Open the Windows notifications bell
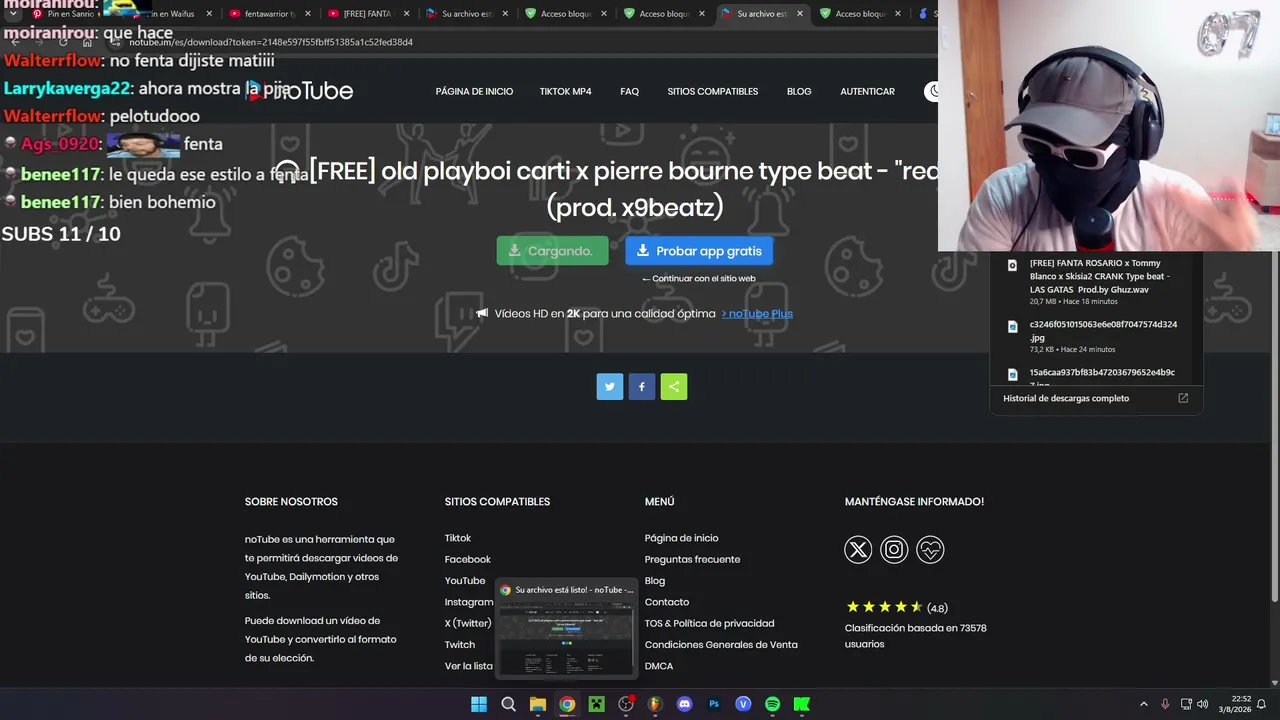 (x=1261, y=704)
